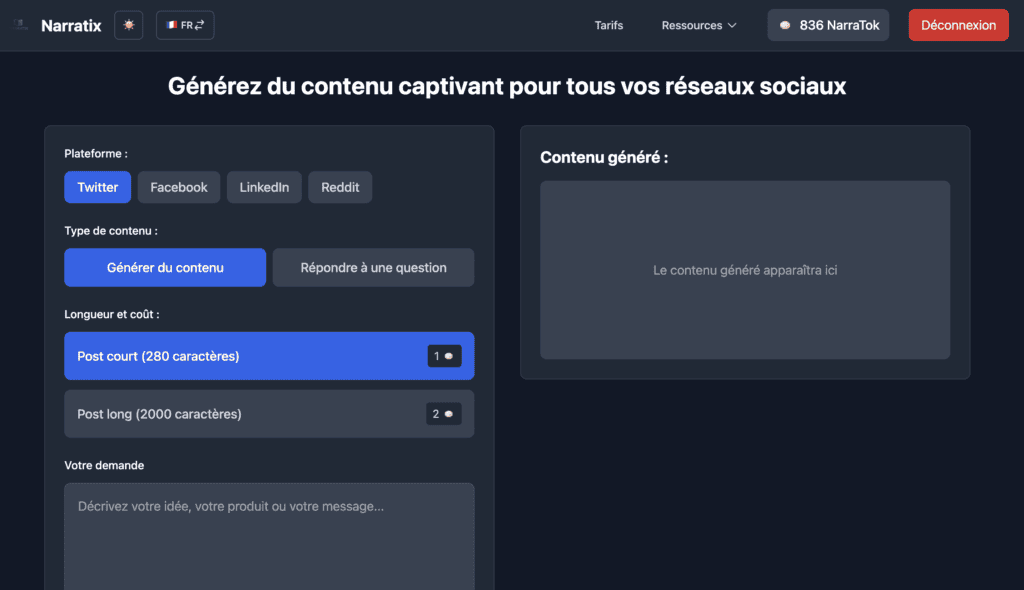
Task: Switch content type to Répondre à une question
Action: pos(373,268)
